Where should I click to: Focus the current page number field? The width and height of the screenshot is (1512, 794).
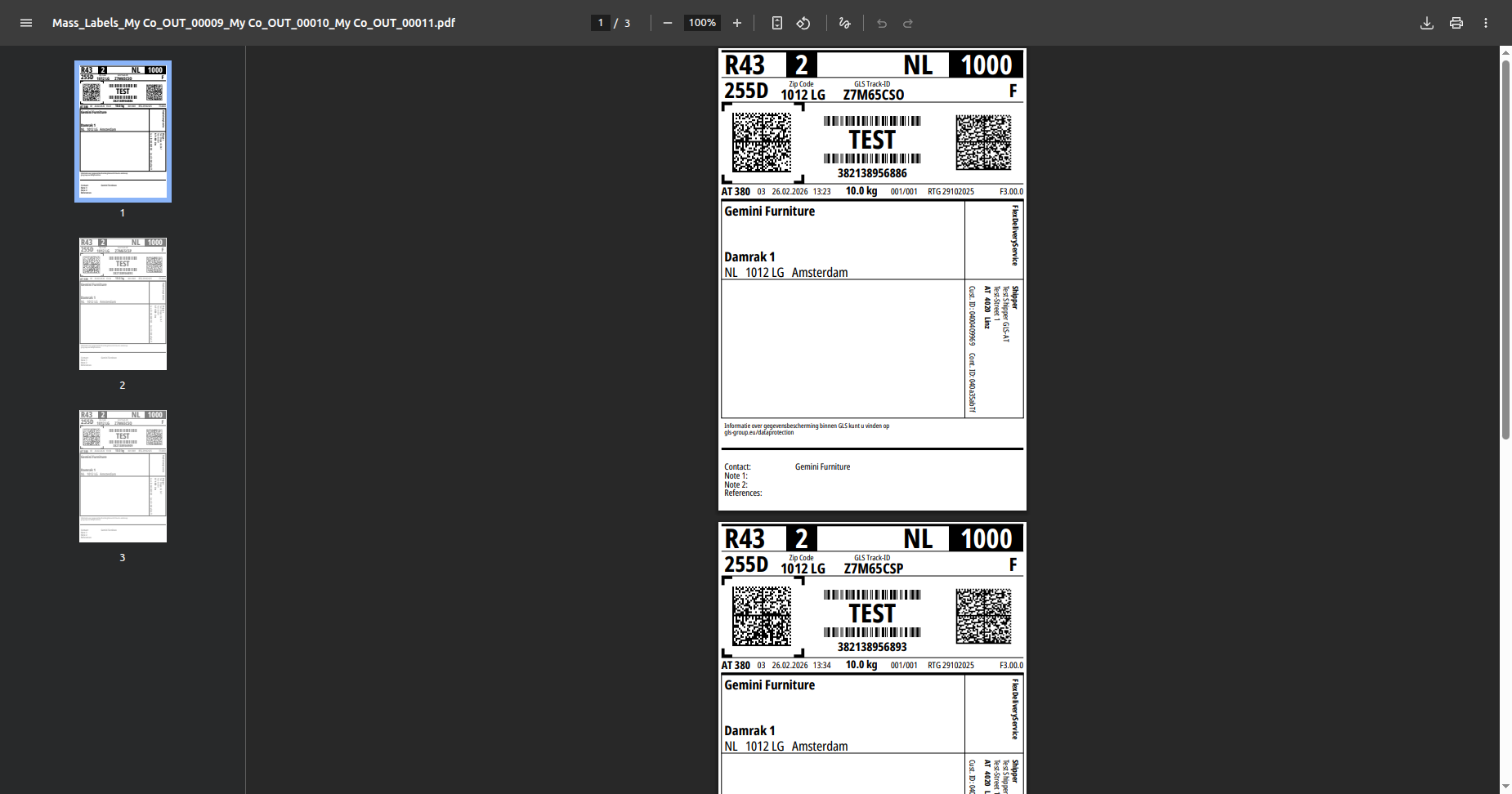[601, 23]
